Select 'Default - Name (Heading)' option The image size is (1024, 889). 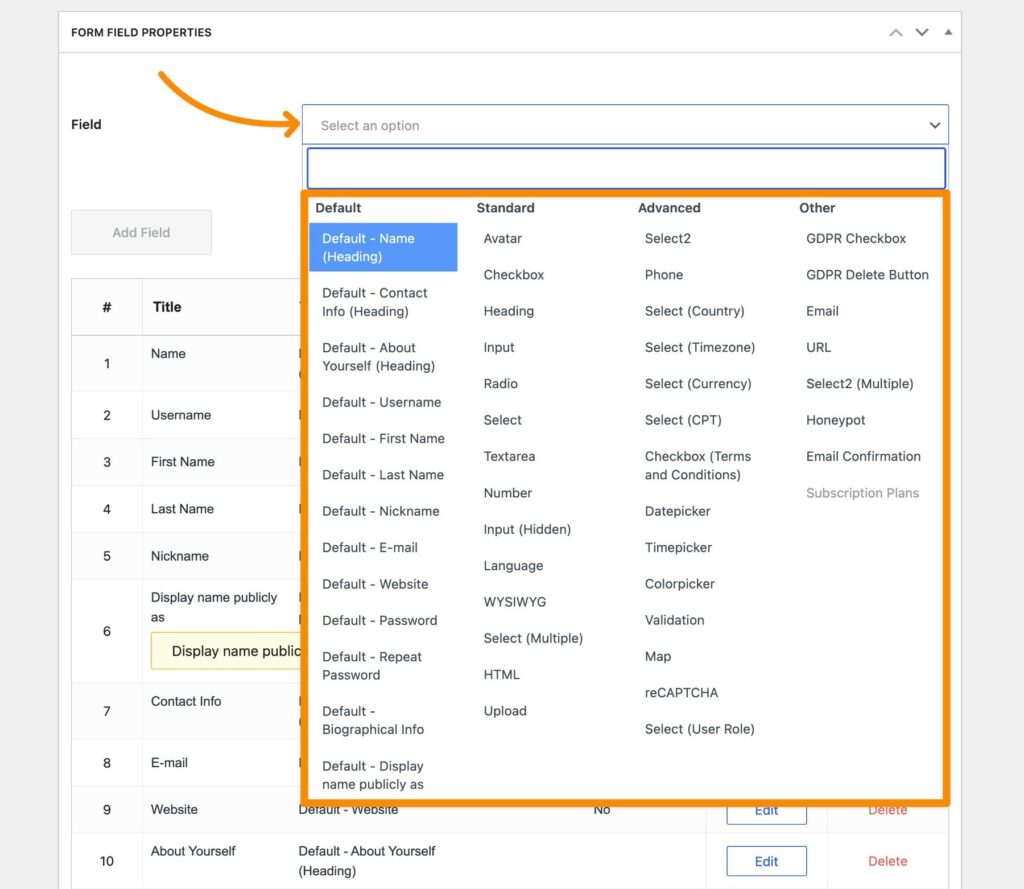pyautogui.click(x=383, y=248)
